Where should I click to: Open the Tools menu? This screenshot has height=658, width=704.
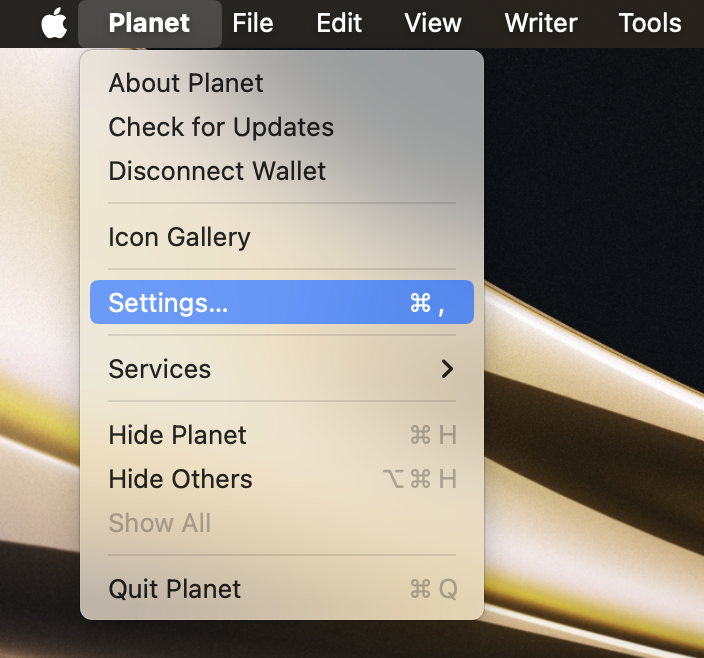(x=650, y=23)
